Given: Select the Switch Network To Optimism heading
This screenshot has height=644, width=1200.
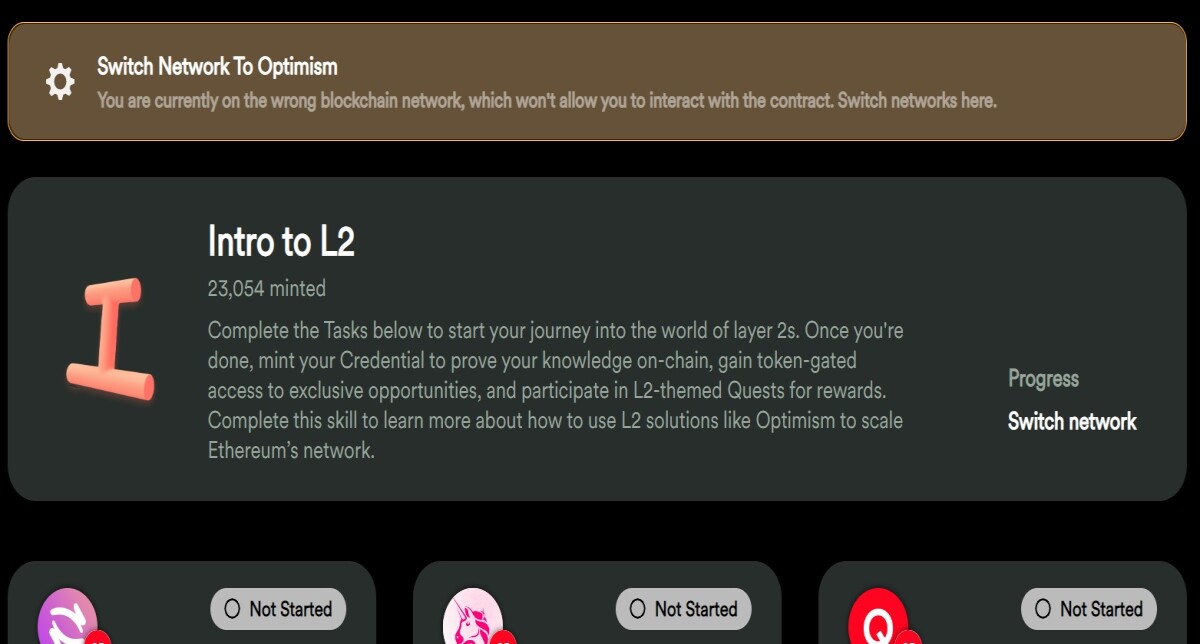Looking at the screenshot, I should point(217,67).
